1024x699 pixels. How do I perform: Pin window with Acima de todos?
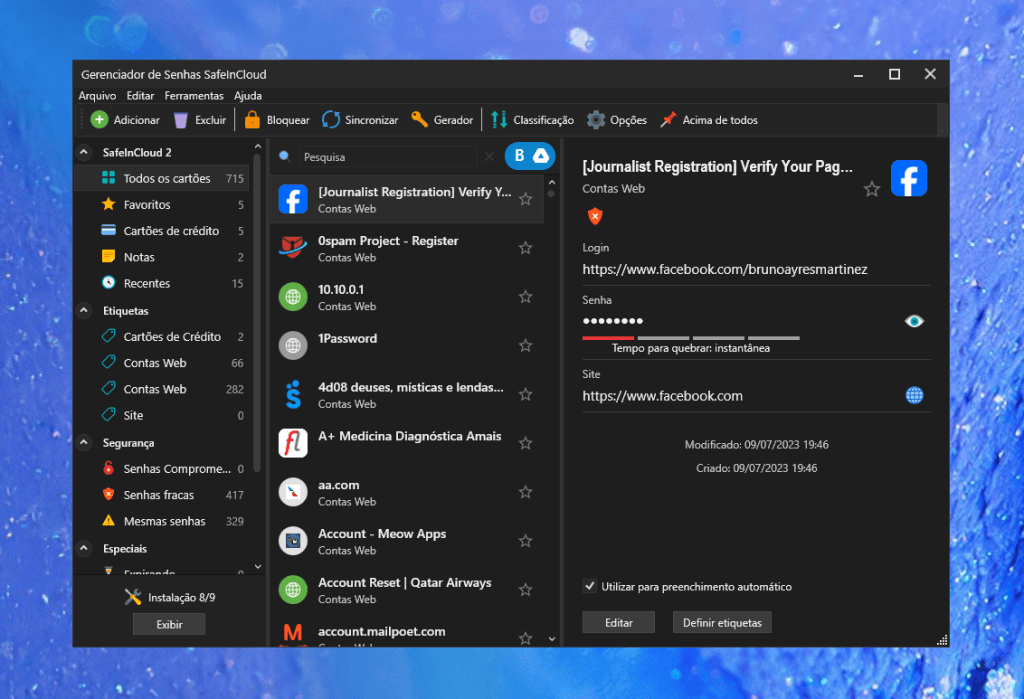tap(709, 120)
